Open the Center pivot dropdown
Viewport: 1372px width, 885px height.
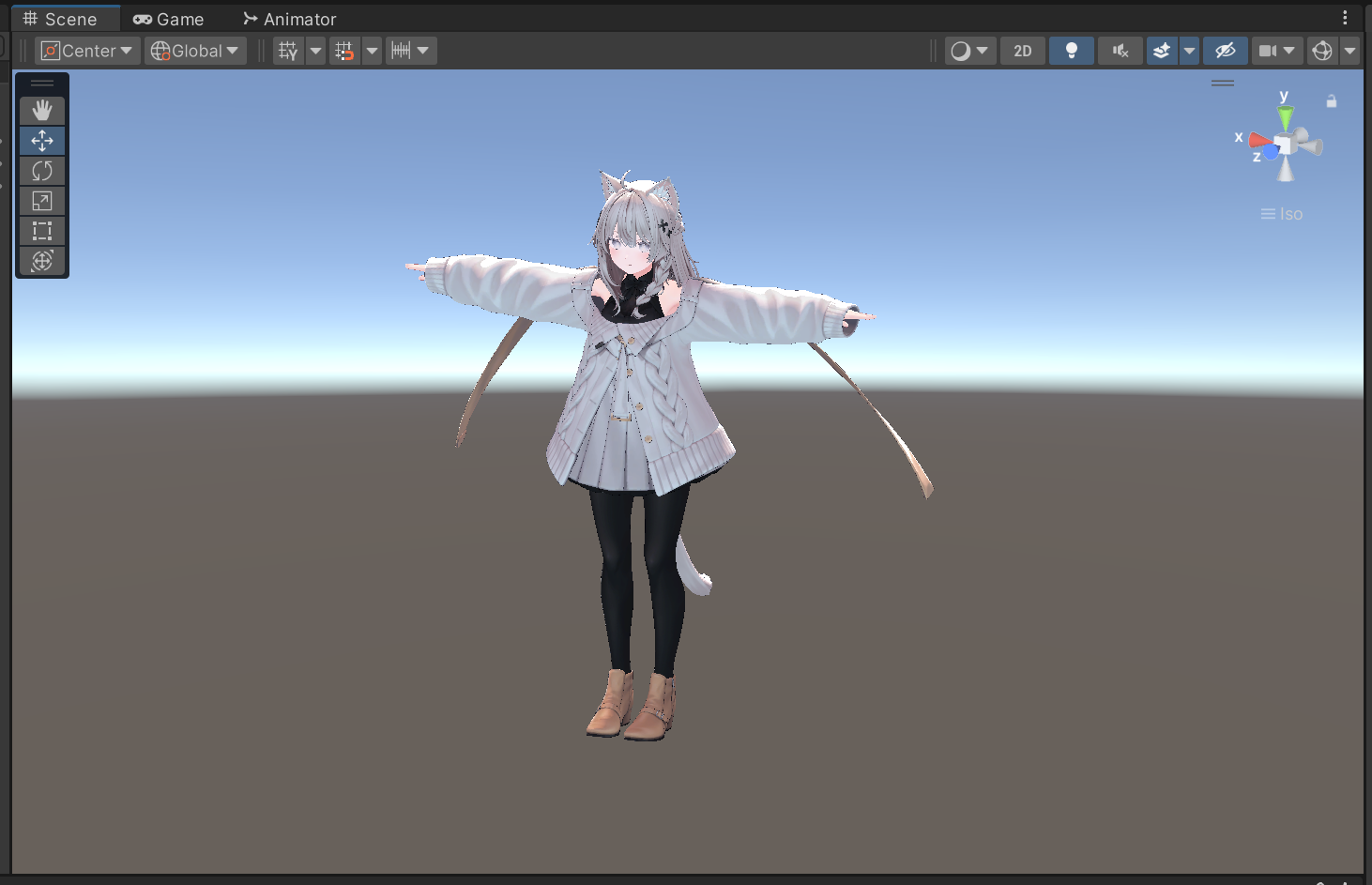coord(88,51)
